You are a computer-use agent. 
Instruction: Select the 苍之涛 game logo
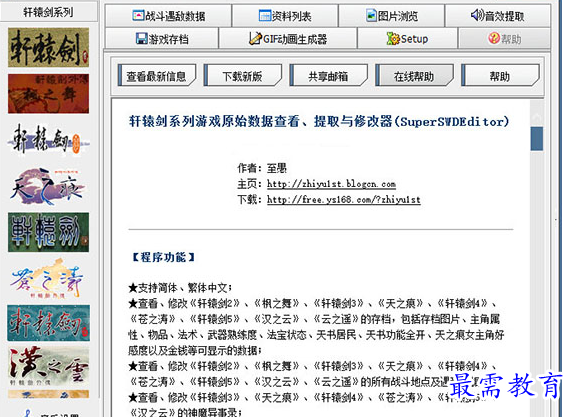pos(48,279)
